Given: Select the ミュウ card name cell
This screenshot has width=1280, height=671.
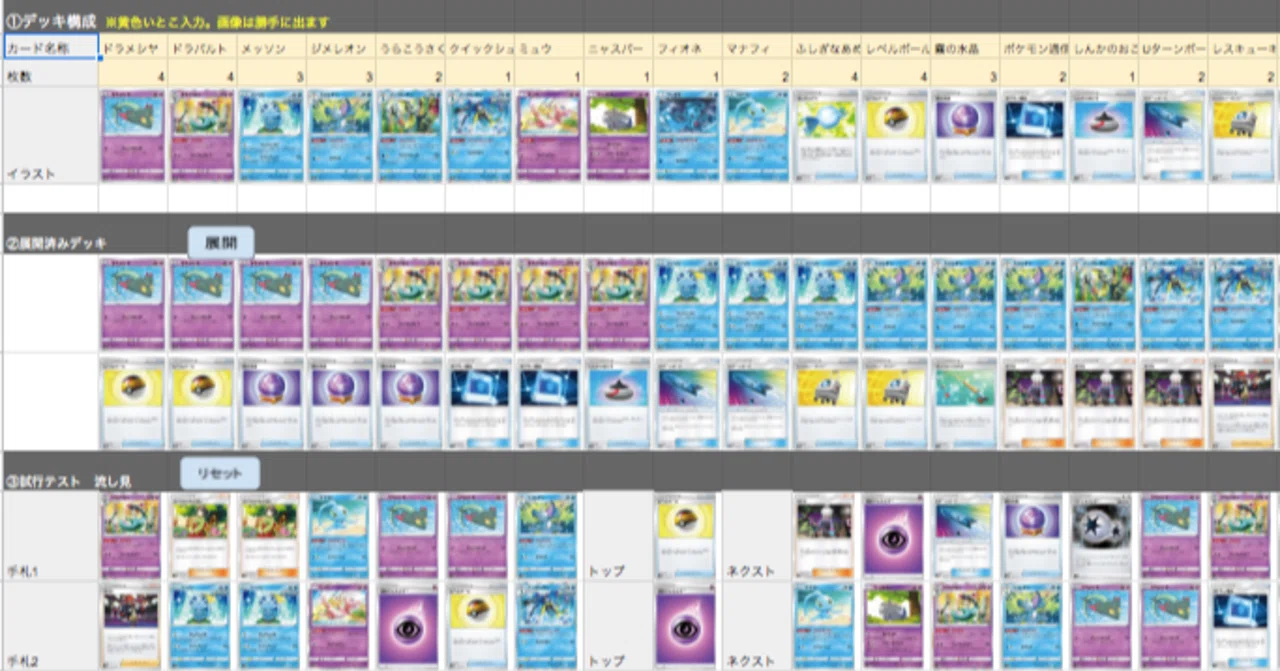Looking at the screenshot, I should point(549,47).
